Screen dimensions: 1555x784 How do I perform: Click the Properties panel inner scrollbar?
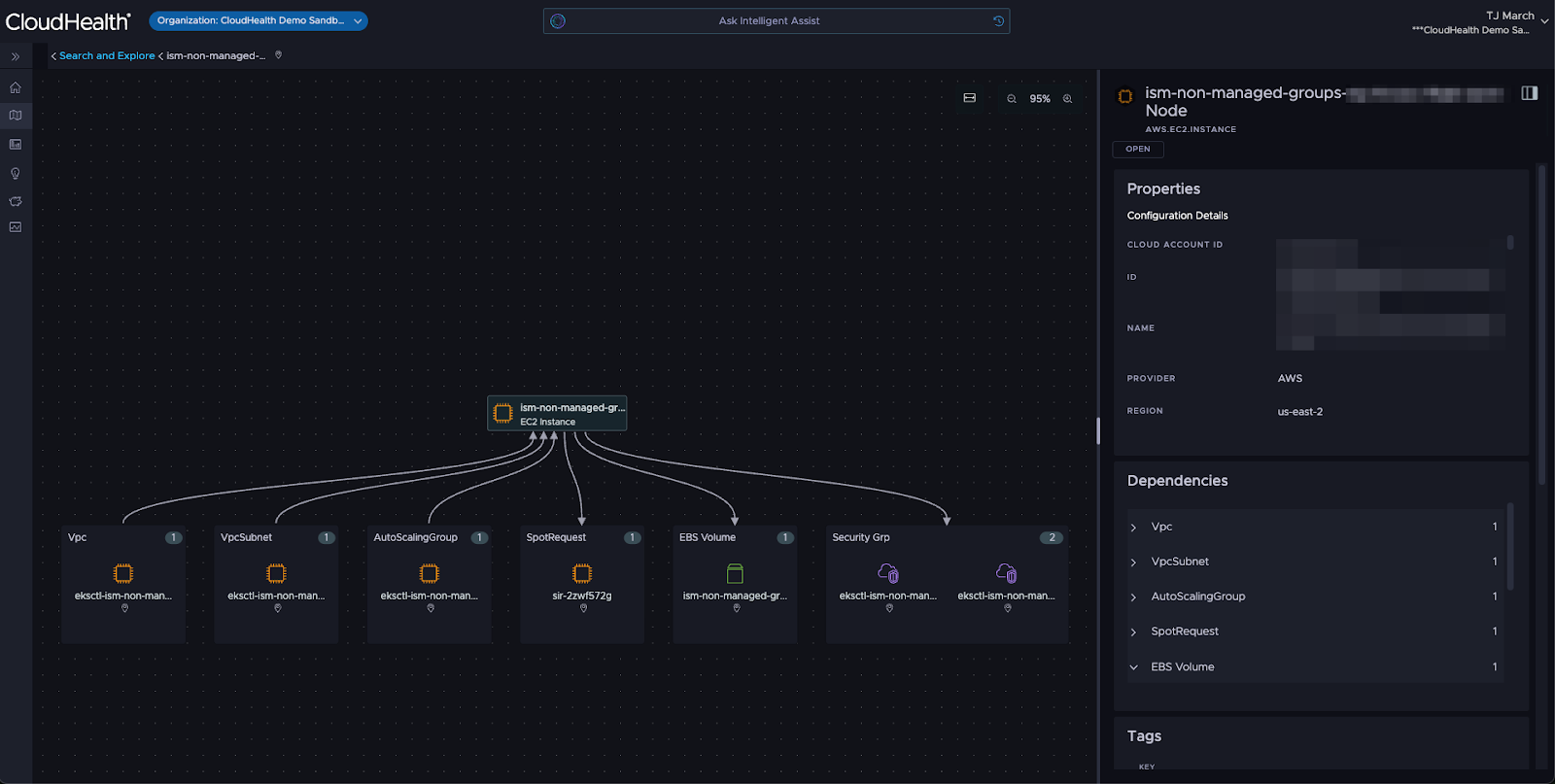[x=1510, y=243]
